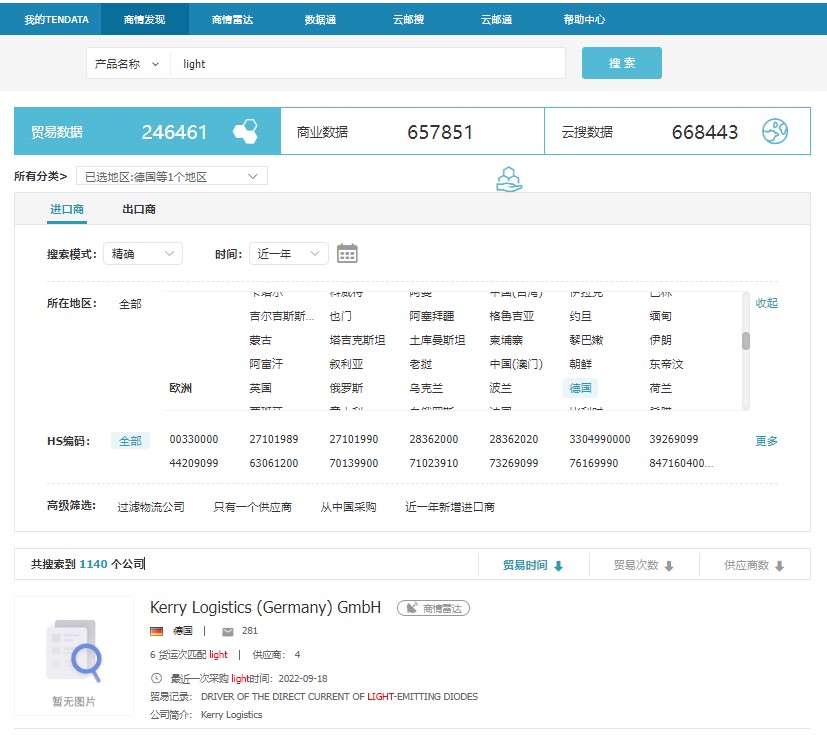Image resolution: width=827 pixels, height=735 pixels.
Task: Select the 商业数据 657851 tab
Action: (412, 131)
